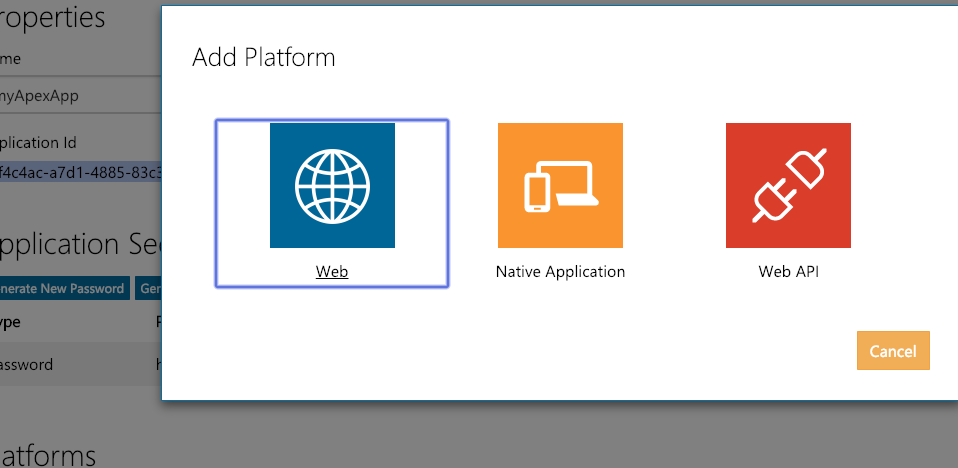Viewport: 958px width, 468px height.
Task: Click the Native Application text label
Action: pyautogui.click(x=560, y=271)
